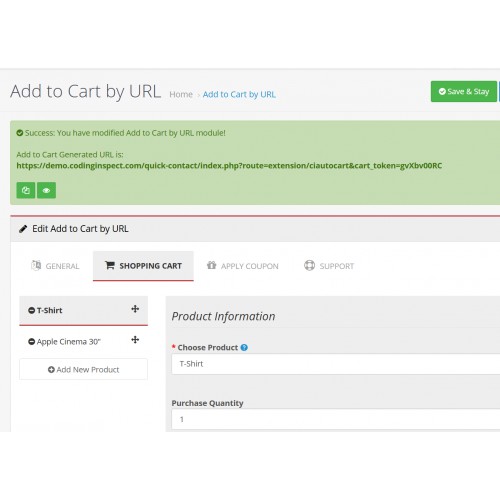Grab the move handle beside Apple Cinema 30"
The height and width of the screenshot is (500, 500).
[x=135, y=340]
